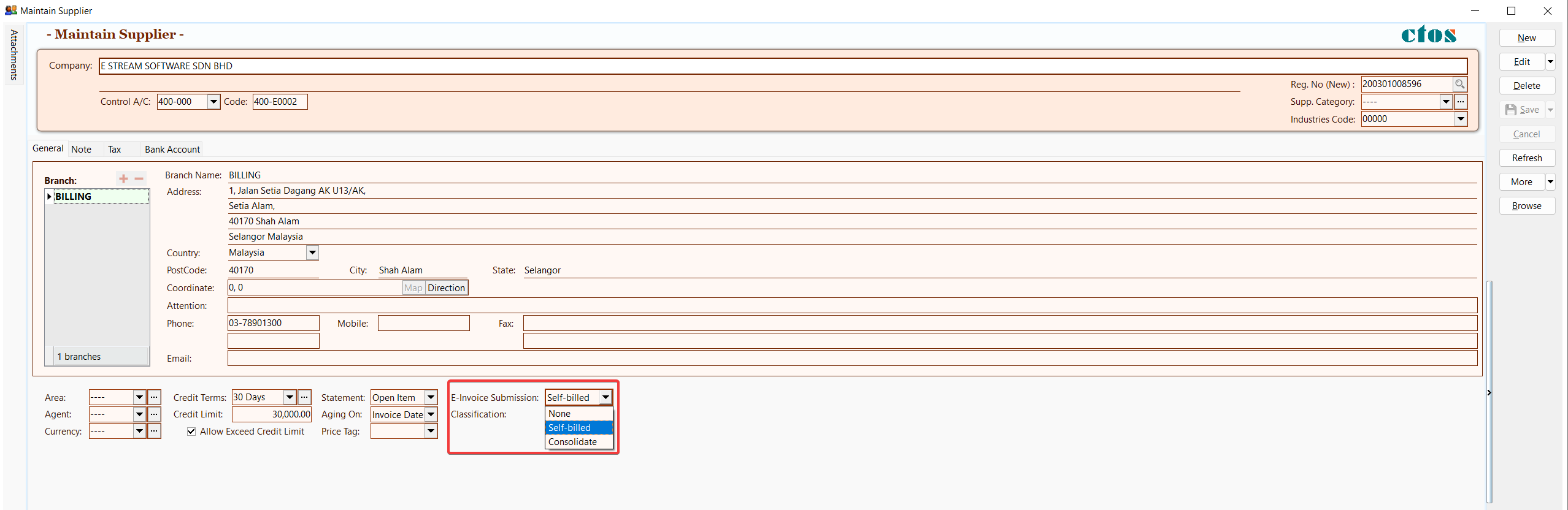
Task: Open the Tax tab
Action: 114,150
